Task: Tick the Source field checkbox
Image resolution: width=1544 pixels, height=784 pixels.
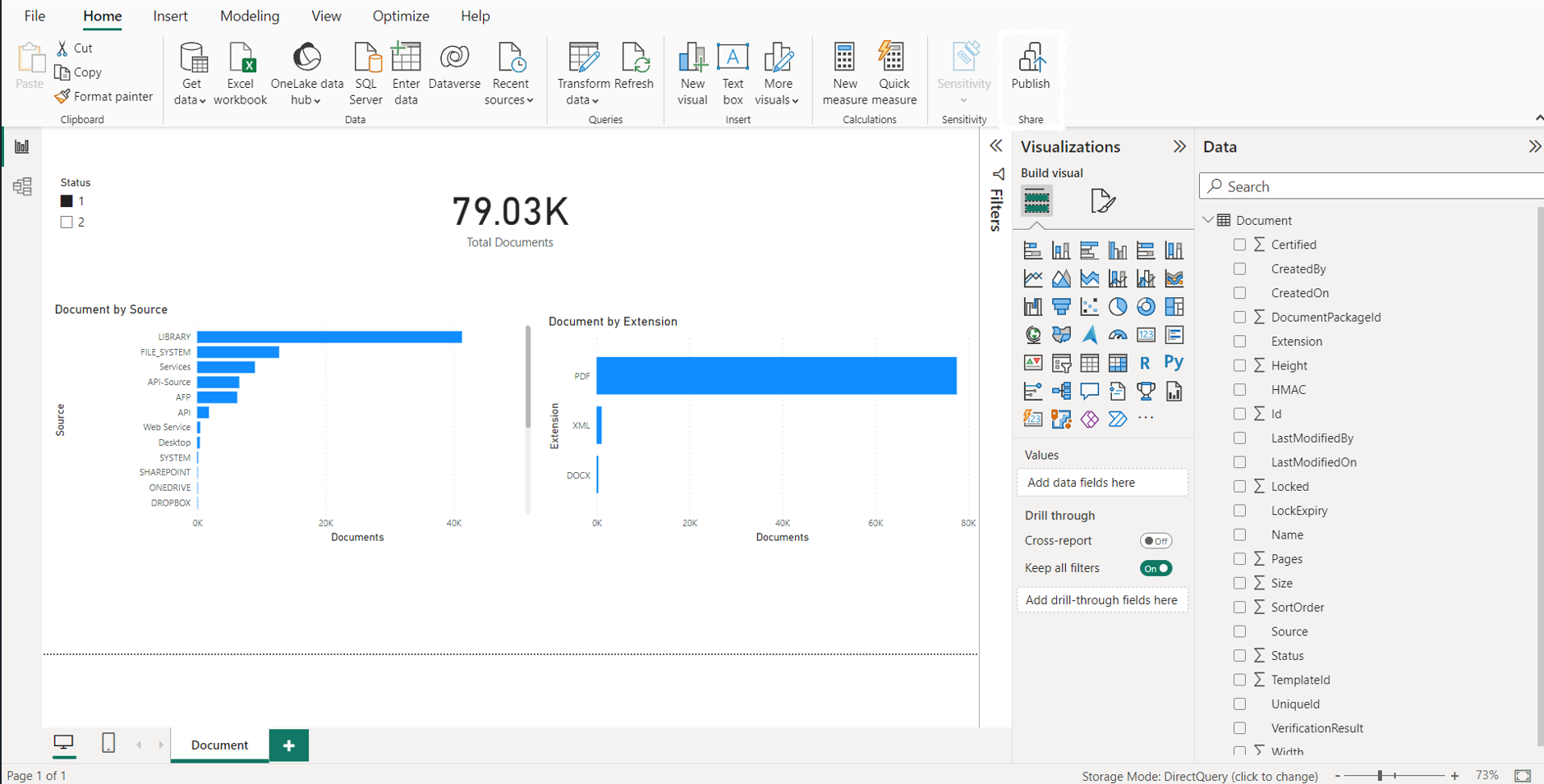Action: [1239, 631]
